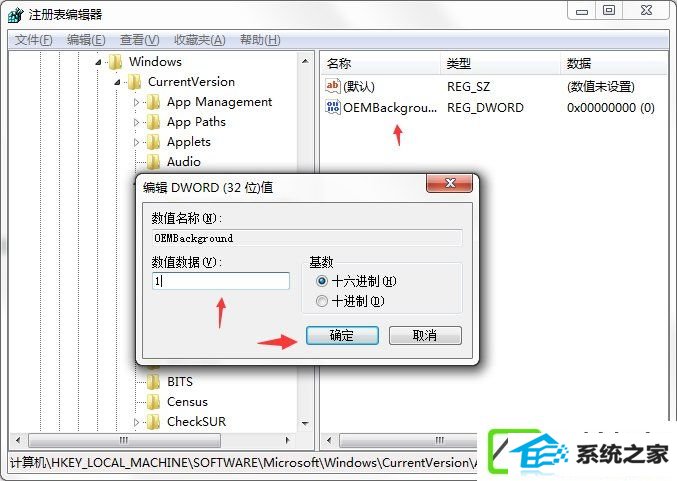Expand the CheckSUR tree node
Image resolution: width=677 pixels, height=481 pixels.
click(x=136, y=422)
